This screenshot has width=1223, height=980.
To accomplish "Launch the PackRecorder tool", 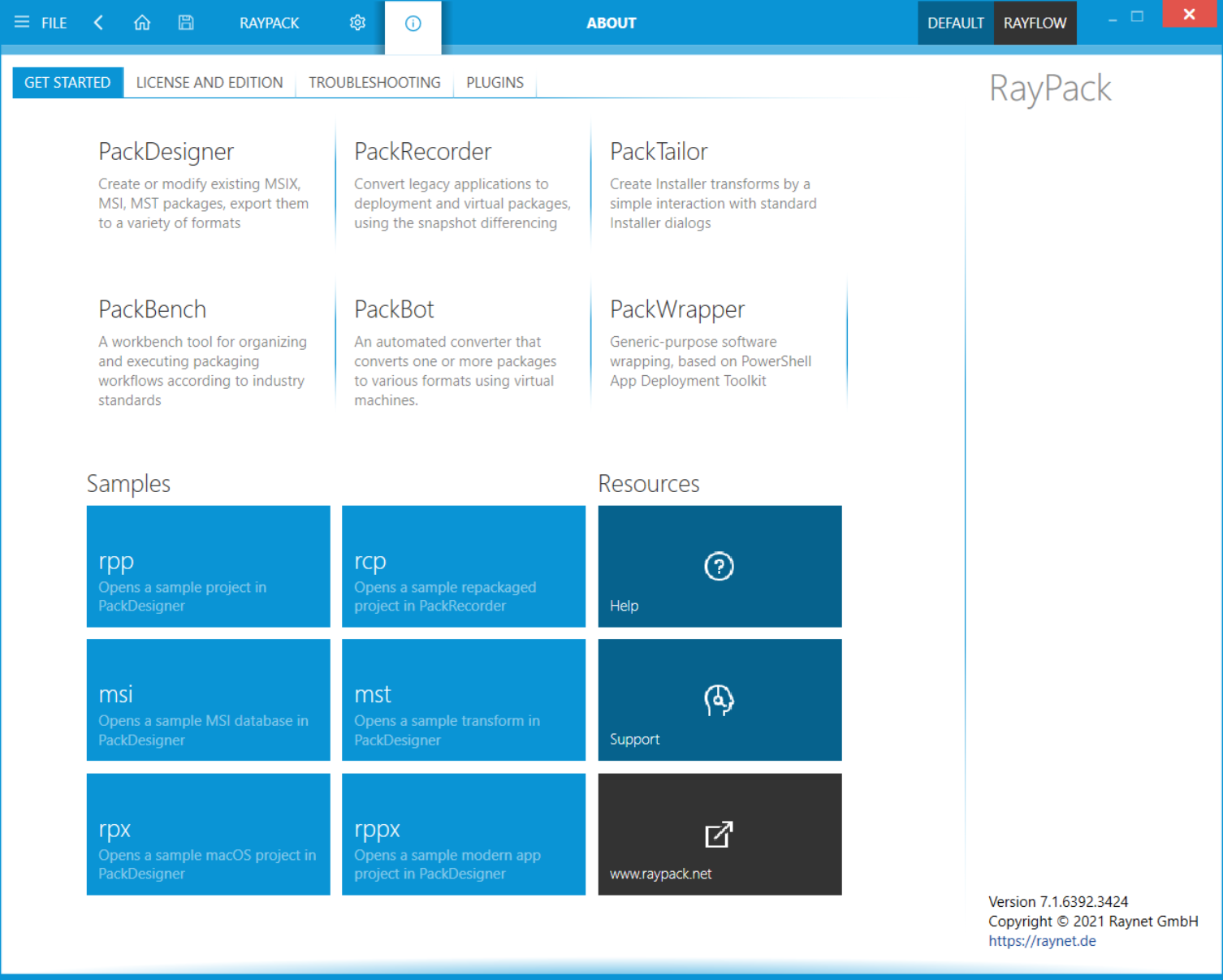I will point(463,185).
